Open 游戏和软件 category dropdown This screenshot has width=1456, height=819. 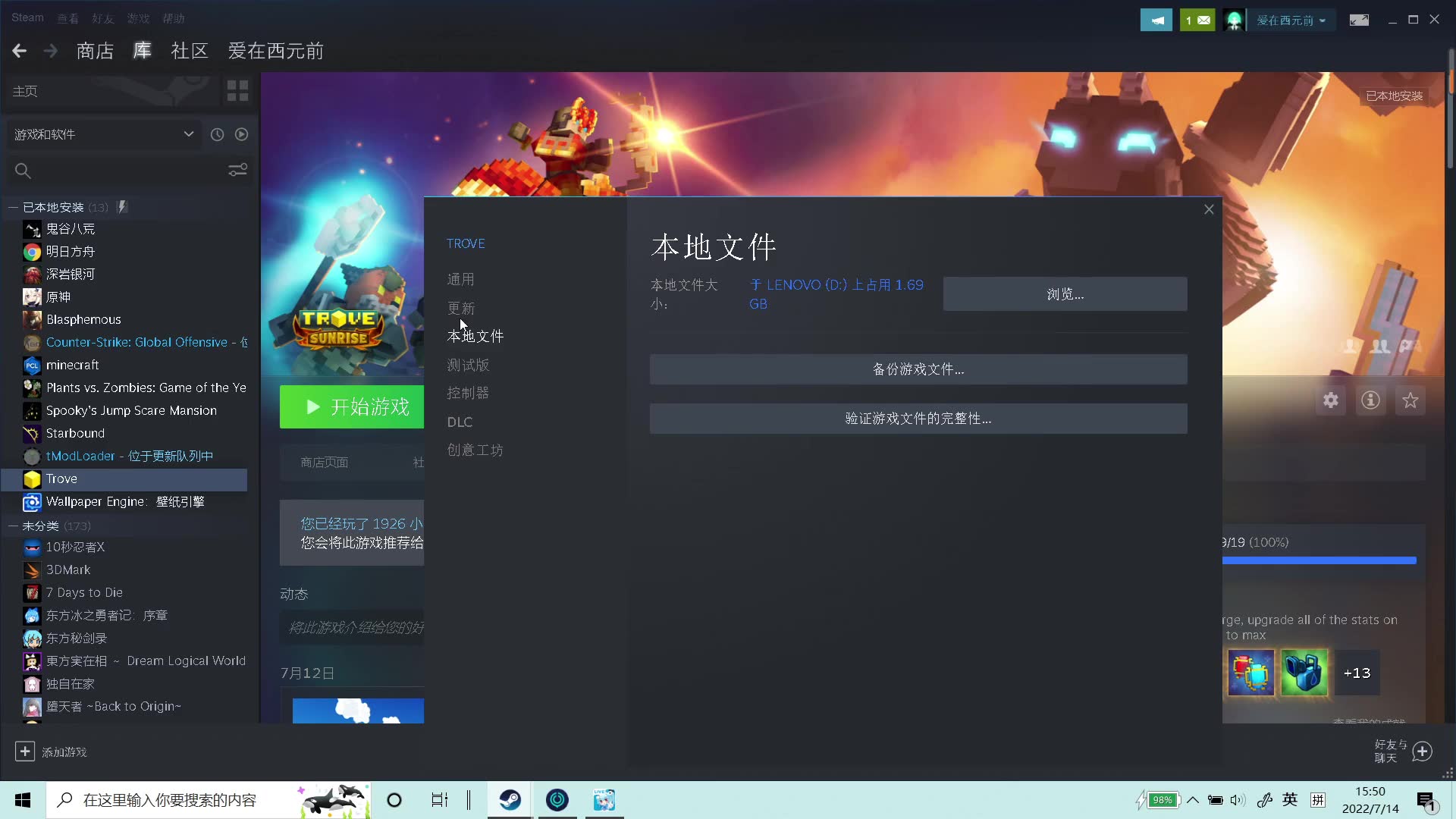click(x=104, y=134)
